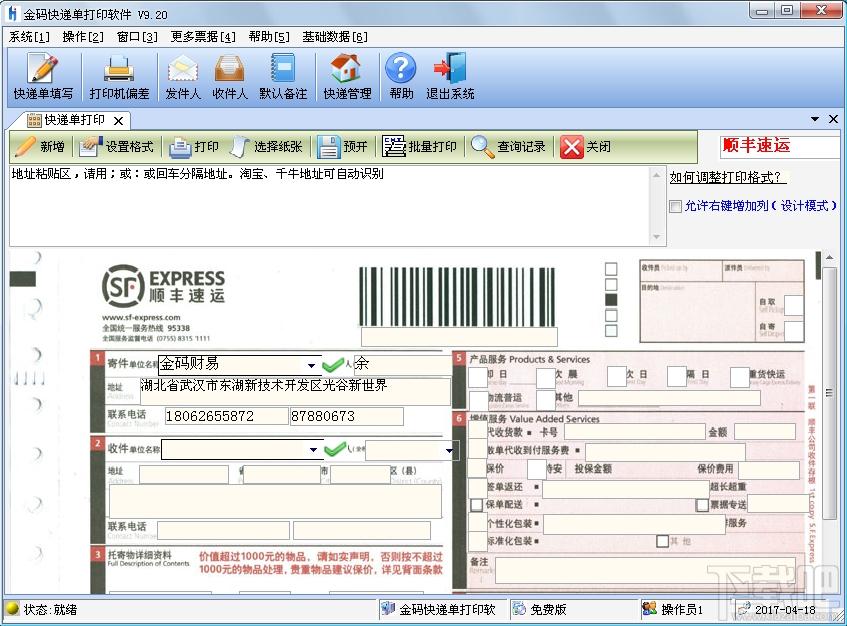Click the 查询记录 magnifier button
Viewport: 847px width, 626px height.
tap(509, 147)
